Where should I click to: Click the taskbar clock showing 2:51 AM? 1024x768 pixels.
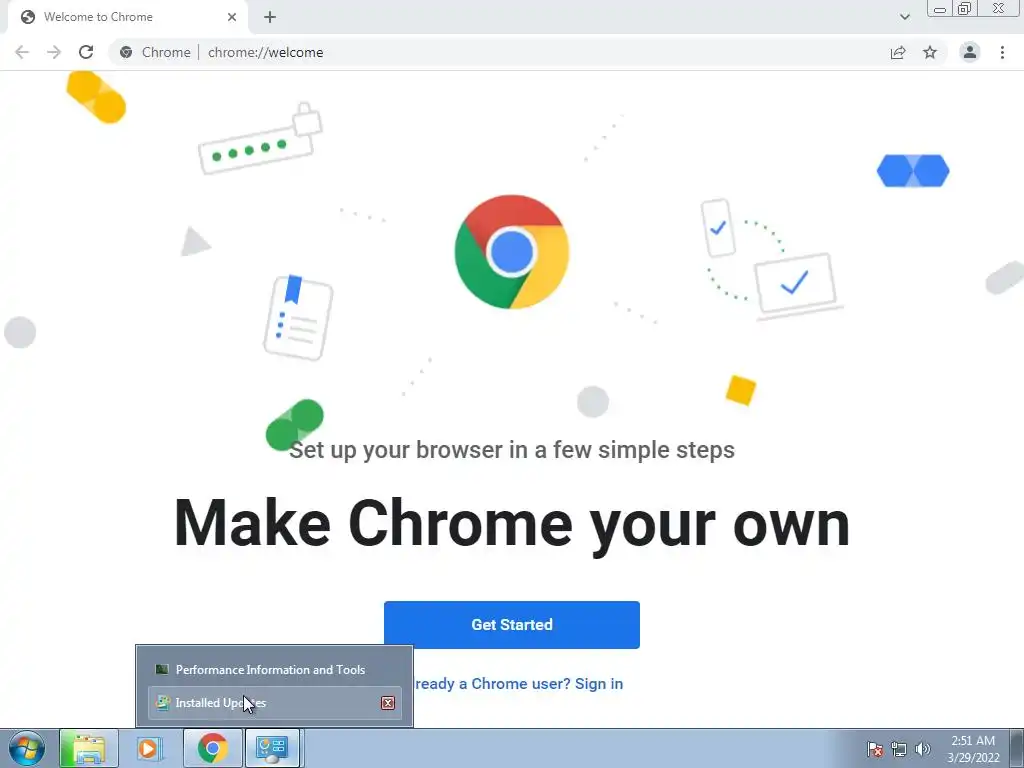click(973, 749)
